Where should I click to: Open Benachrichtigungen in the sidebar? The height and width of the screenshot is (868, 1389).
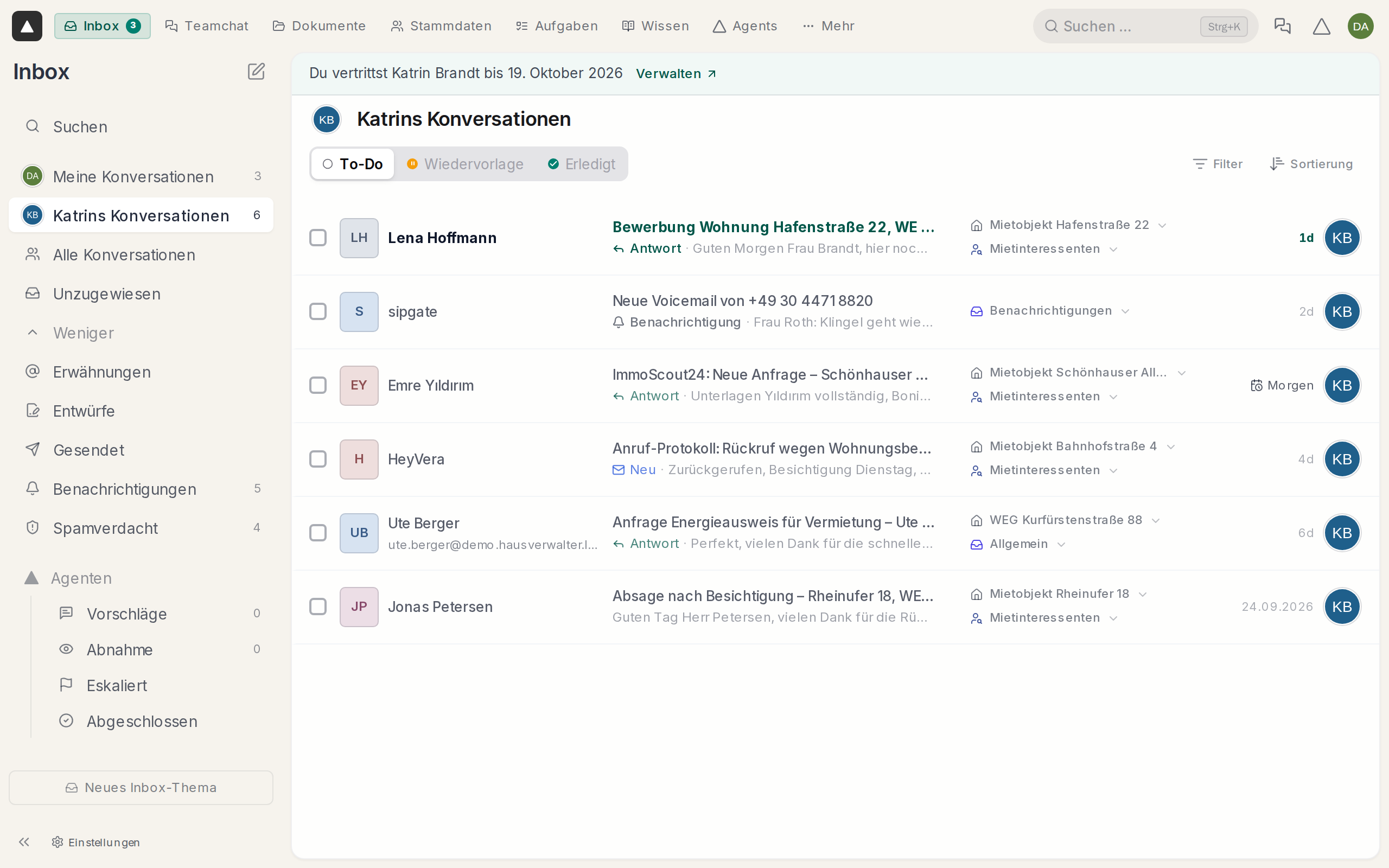coord(141,489)
